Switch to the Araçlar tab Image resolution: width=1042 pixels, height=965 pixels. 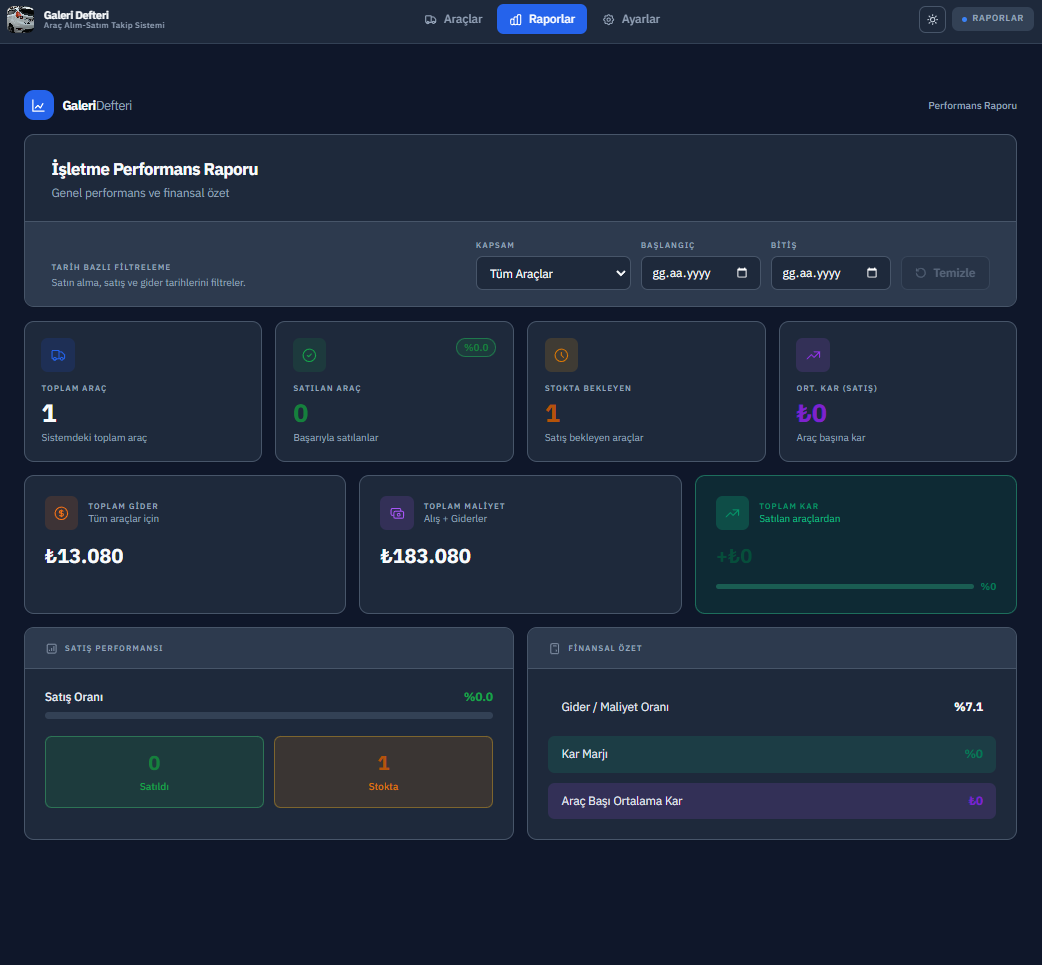click(453, 19)
